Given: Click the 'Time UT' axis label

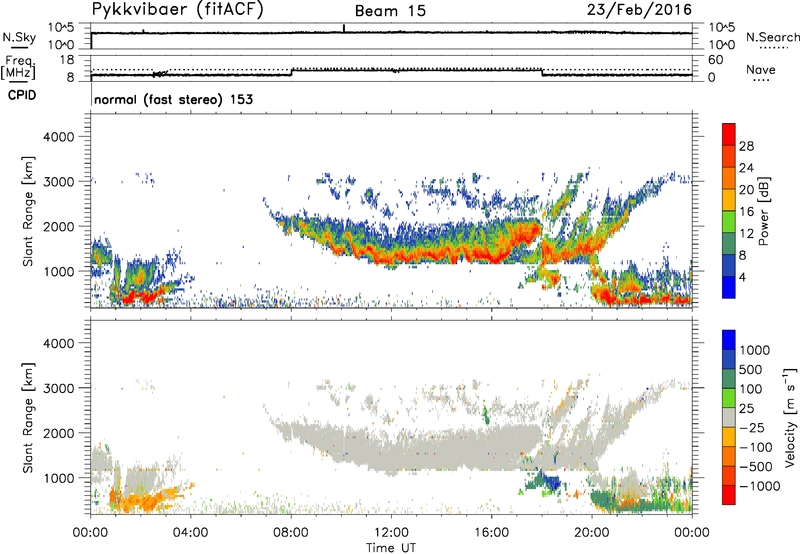Looking at the screenshot, I should click(x=391, y=548).
